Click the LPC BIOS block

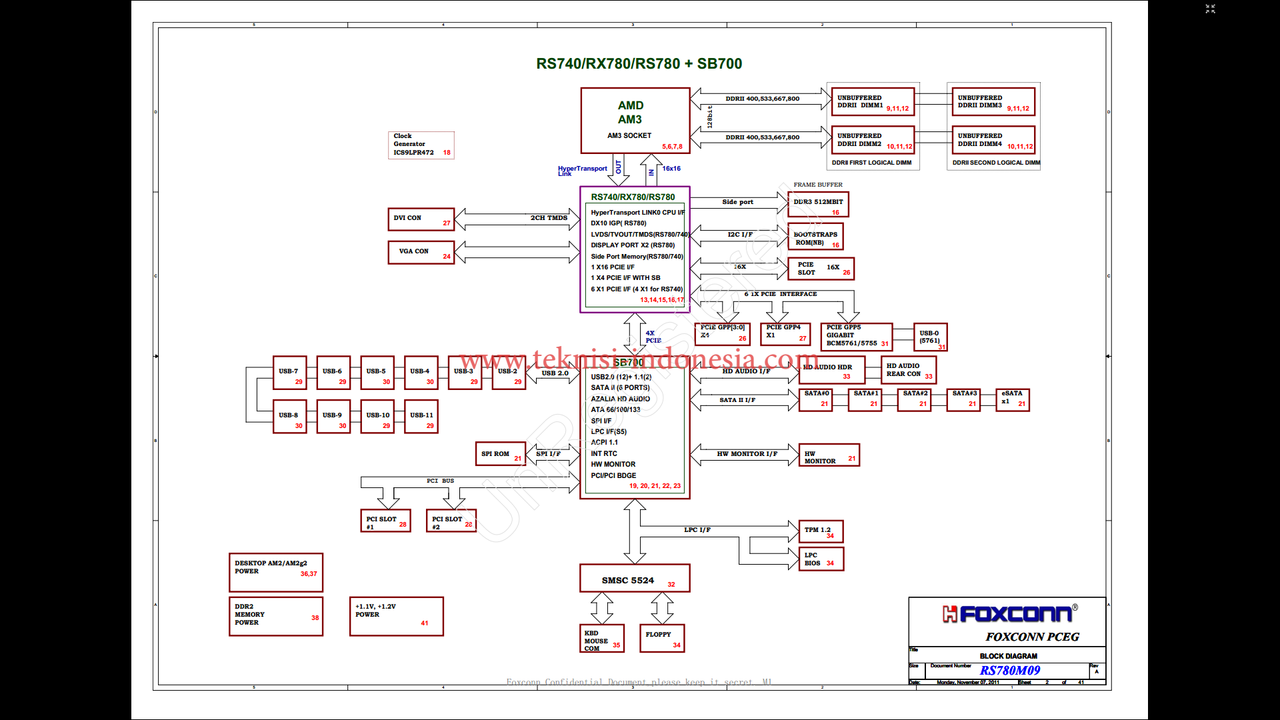click(822, 559)
